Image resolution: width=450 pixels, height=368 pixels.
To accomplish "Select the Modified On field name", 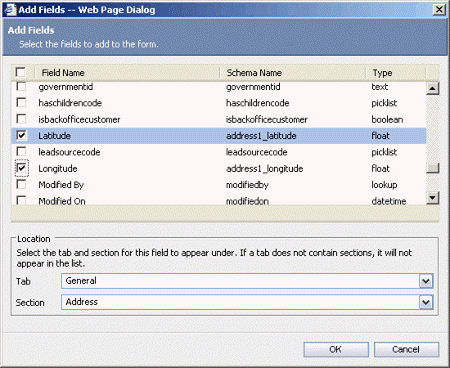I will coord(62,201).
